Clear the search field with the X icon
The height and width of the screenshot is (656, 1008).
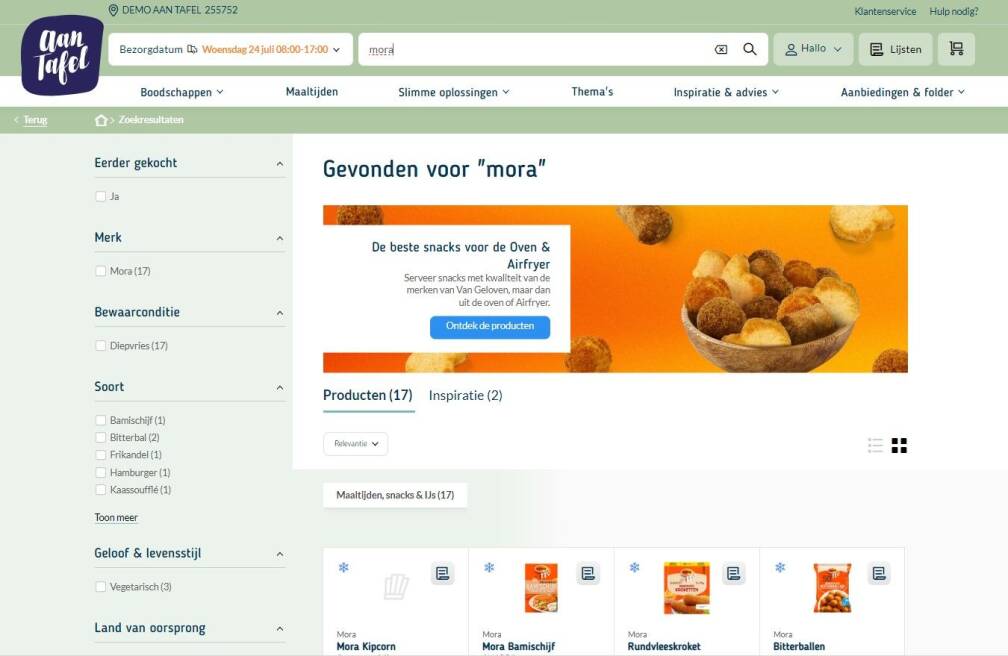click(x=721, y=50)
